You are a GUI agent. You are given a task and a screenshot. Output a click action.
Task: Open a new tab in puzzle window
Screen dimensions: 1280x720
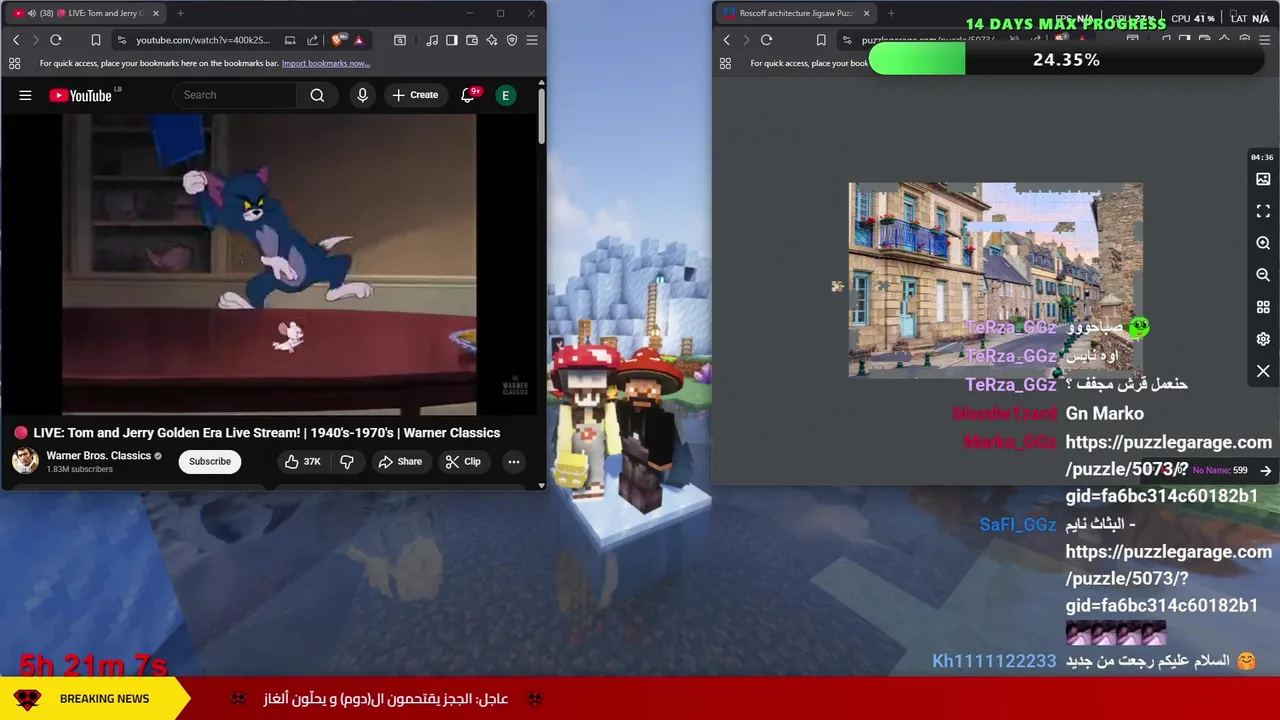pyautogui.click(x=891, y=13)
